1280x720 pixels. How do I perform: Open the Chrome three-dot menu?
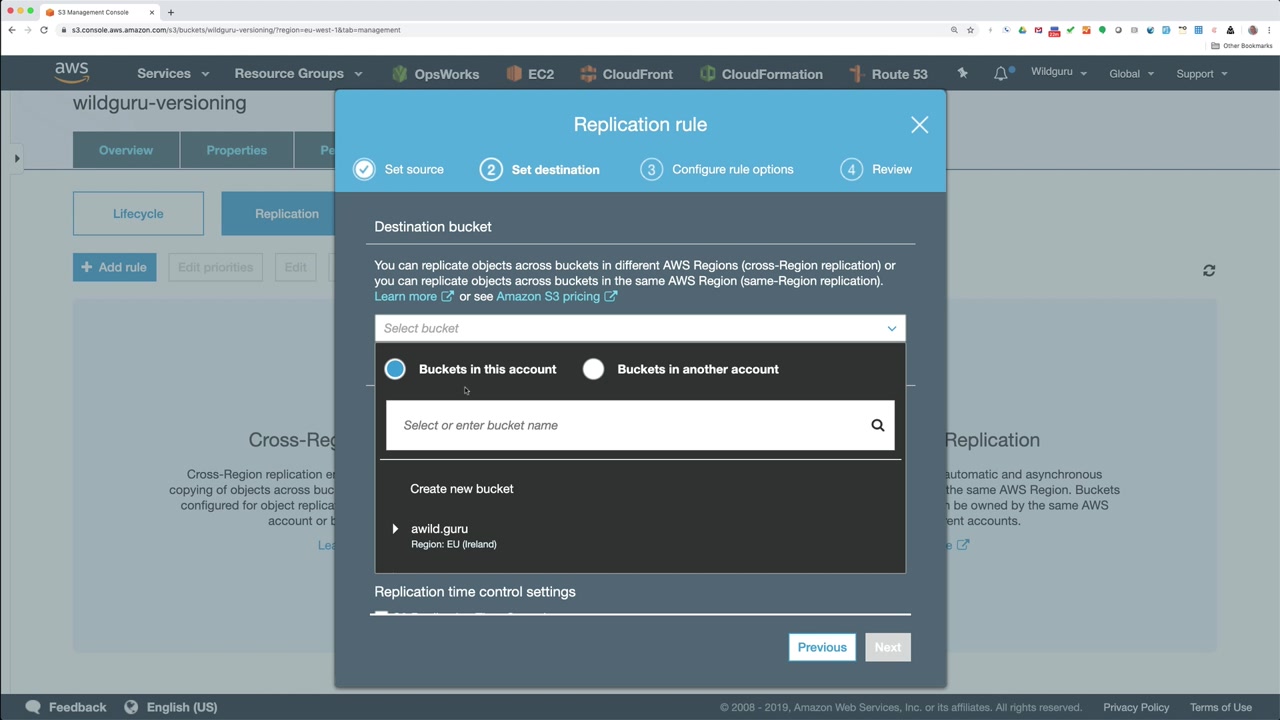tap(1270, 30)
